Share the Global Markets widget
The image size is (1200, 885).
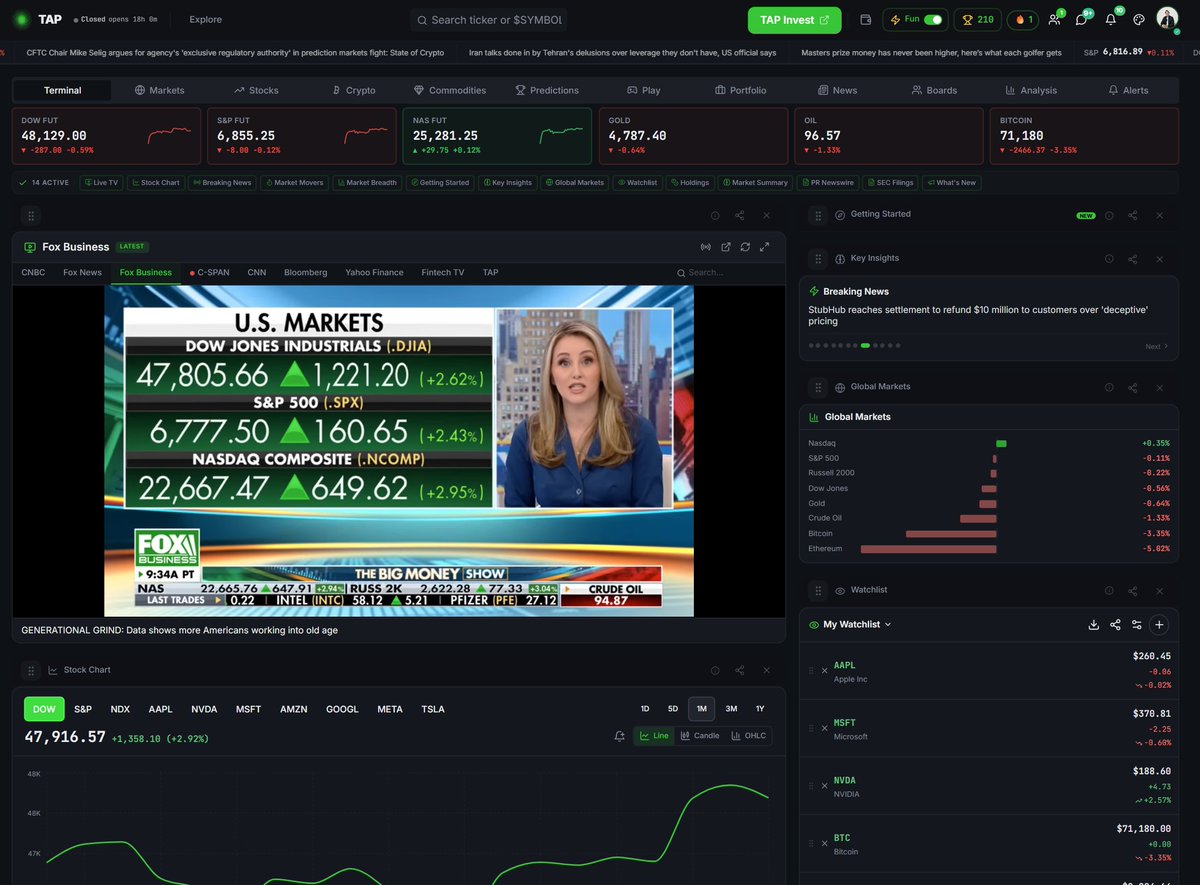1133,387
